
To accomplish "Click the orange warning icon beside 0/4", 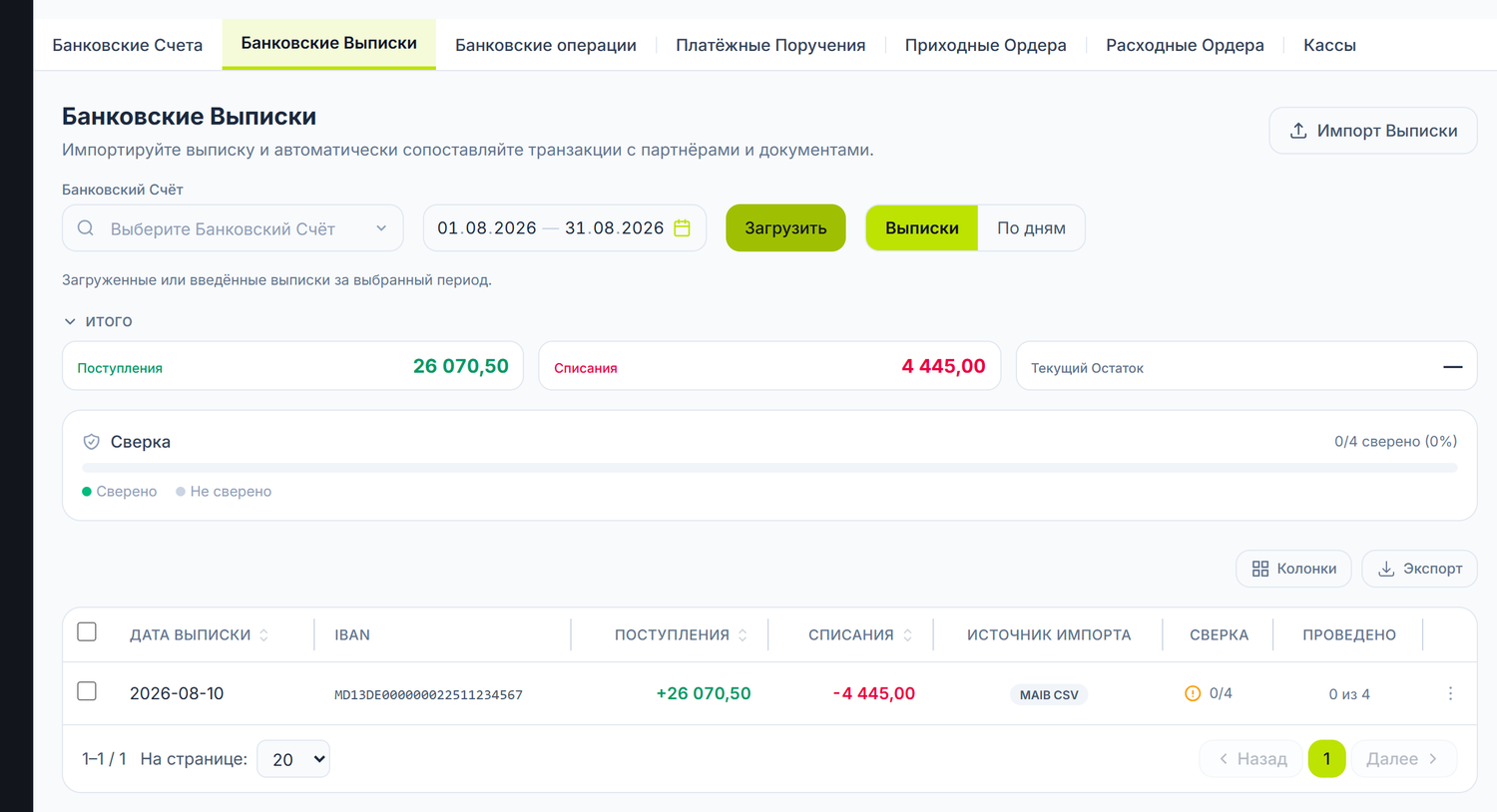I will click(1193, 693).
